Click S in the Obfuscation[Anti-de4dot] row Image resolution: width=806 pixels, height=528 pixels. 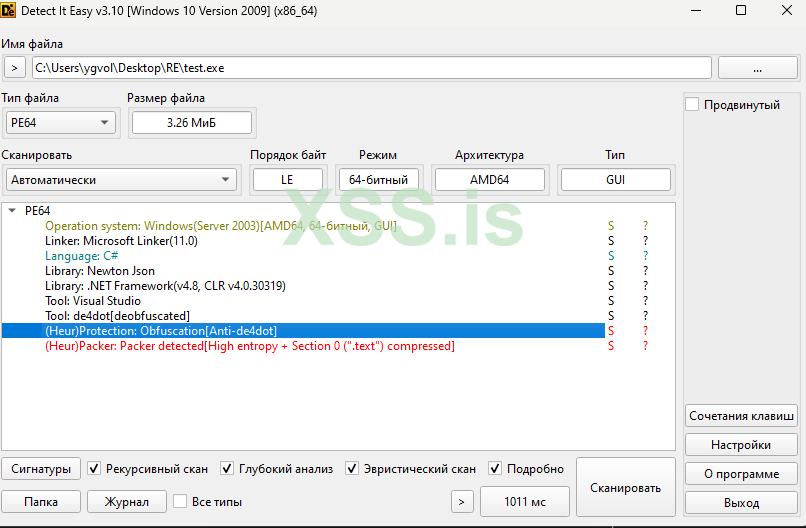coord(611,331)
